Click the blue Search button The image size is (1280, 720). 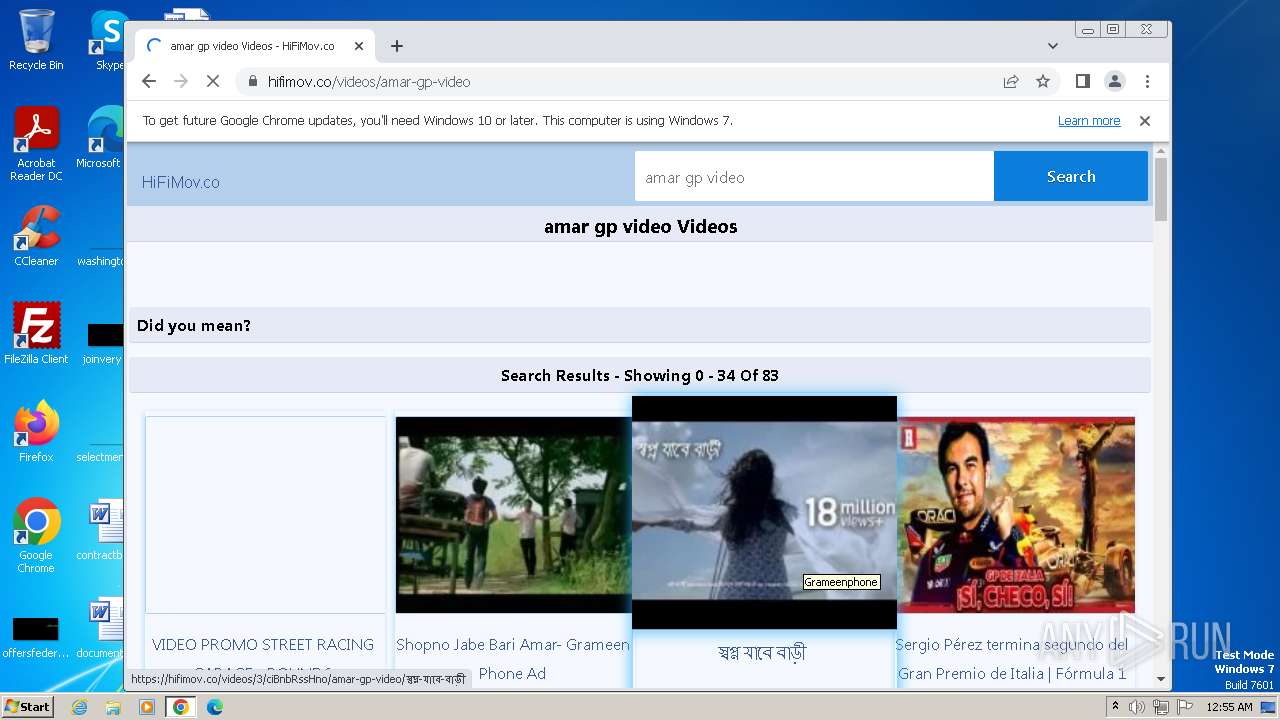(1071, 176)
